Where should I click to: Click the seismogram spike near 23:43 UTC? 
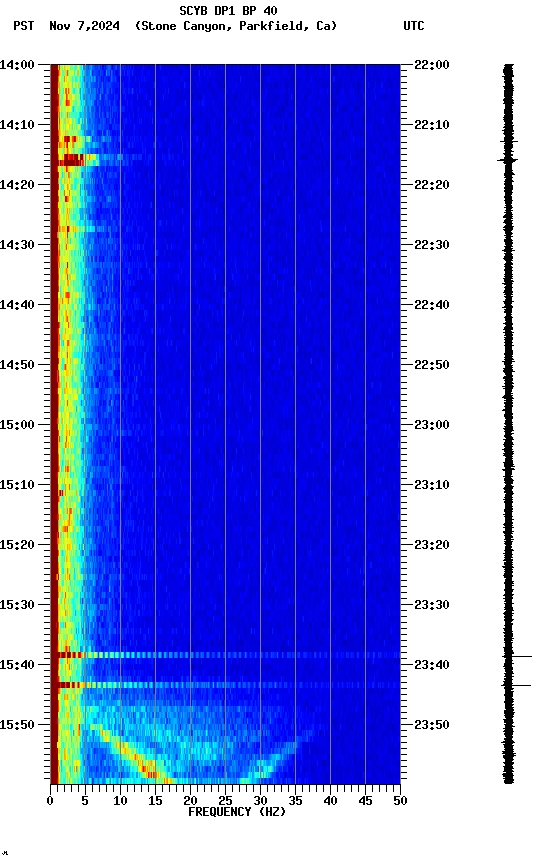517,685
